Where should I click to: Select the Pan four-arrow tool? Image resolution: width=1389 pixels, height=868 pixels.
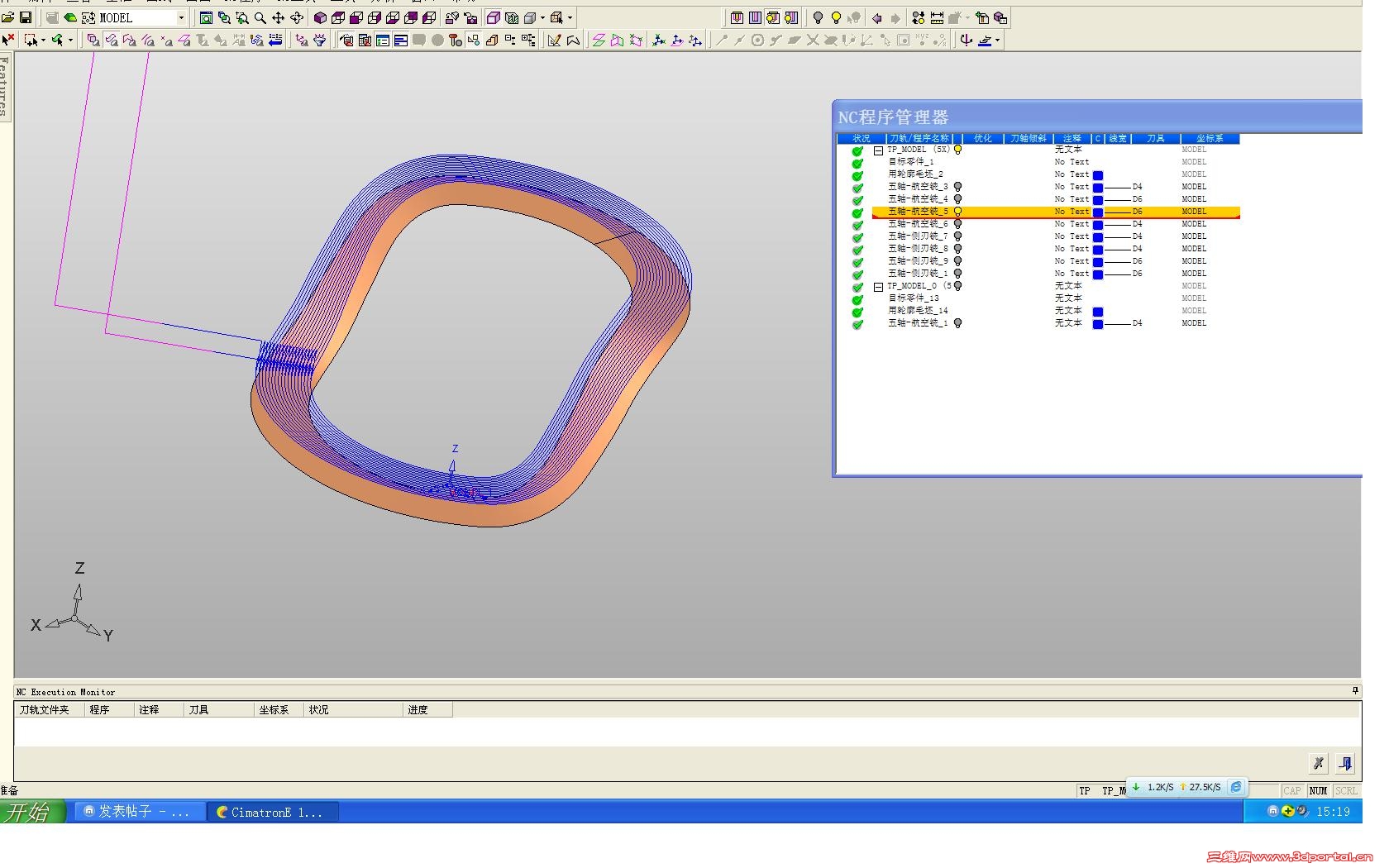pos(278,17)
